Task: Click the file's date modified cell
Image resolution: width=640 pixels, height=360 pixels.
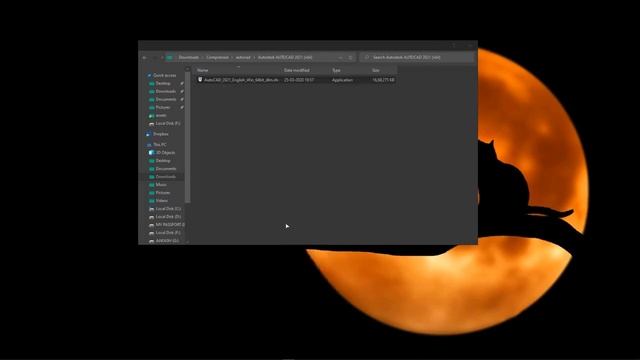Action: pos(299,80)
